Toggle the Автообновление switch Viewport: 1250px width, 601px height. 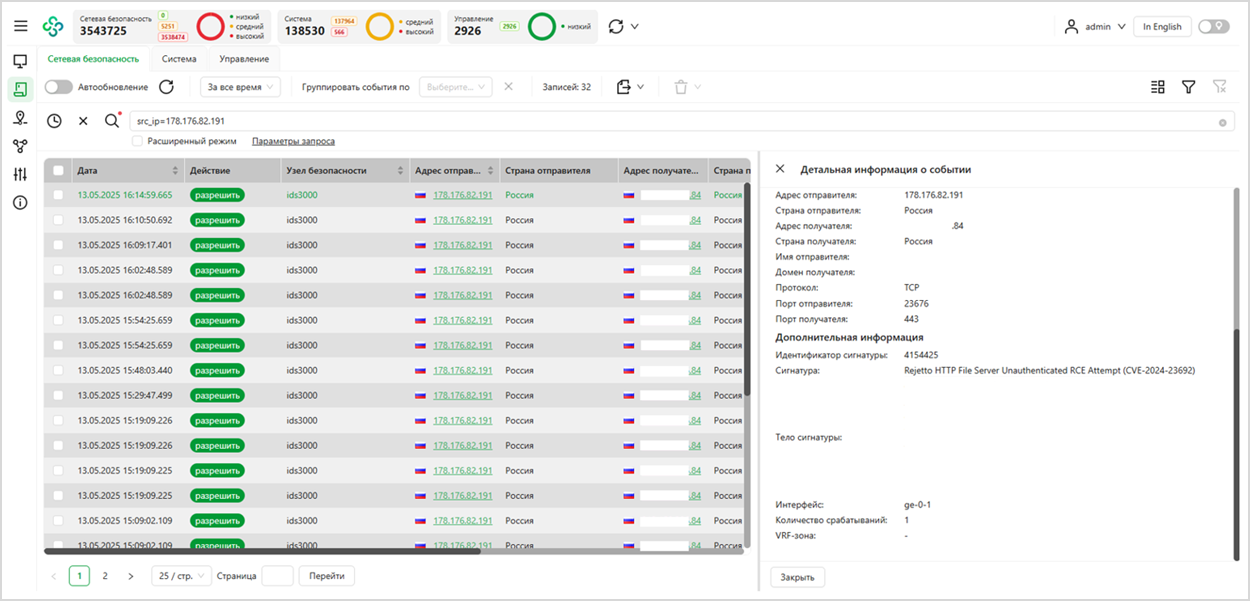(58, 87)
